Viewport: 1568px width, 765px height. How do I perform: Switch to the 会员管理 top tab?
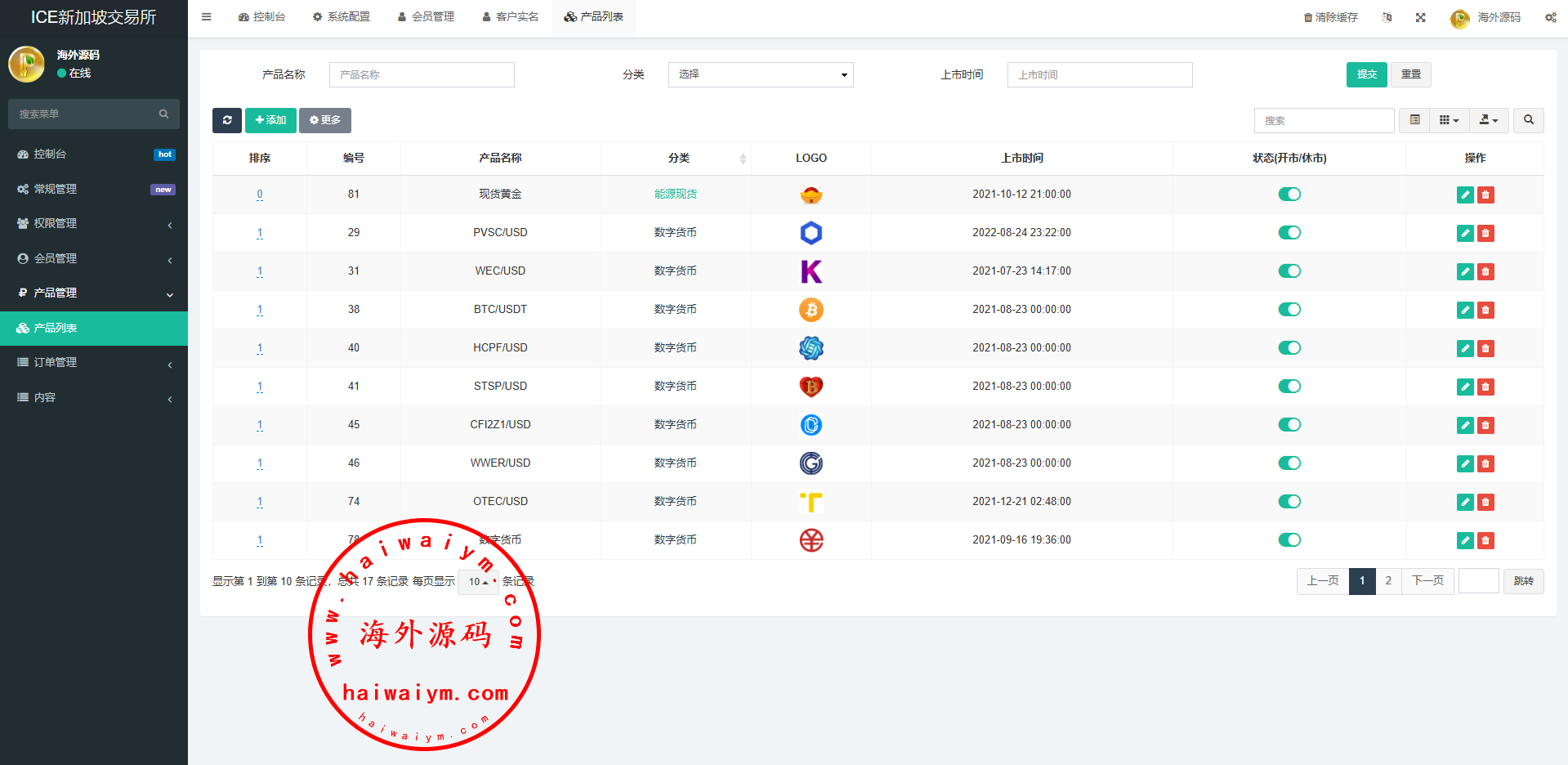coord(426,17)
